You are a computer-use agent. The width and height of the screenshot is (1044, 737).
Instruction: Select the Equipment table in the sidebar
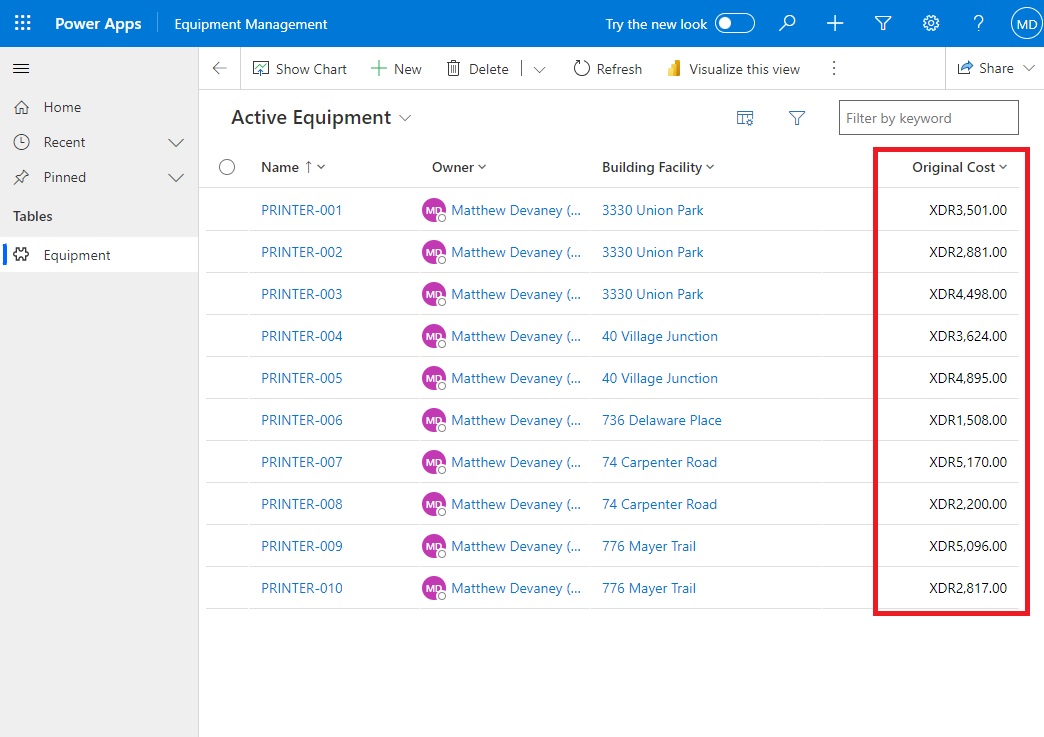(77, 254)
